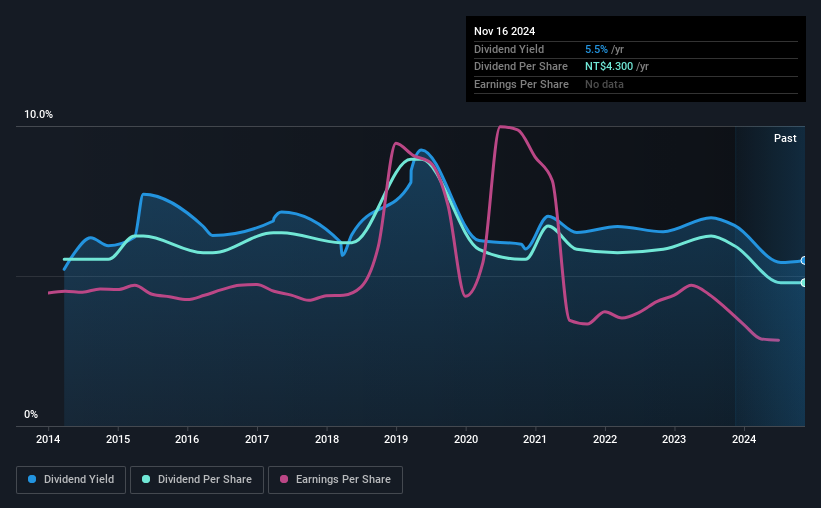821x508 pixels.
Task: Click the teal Dividend Per Share legend dot
Action: [x=146, y=479]
